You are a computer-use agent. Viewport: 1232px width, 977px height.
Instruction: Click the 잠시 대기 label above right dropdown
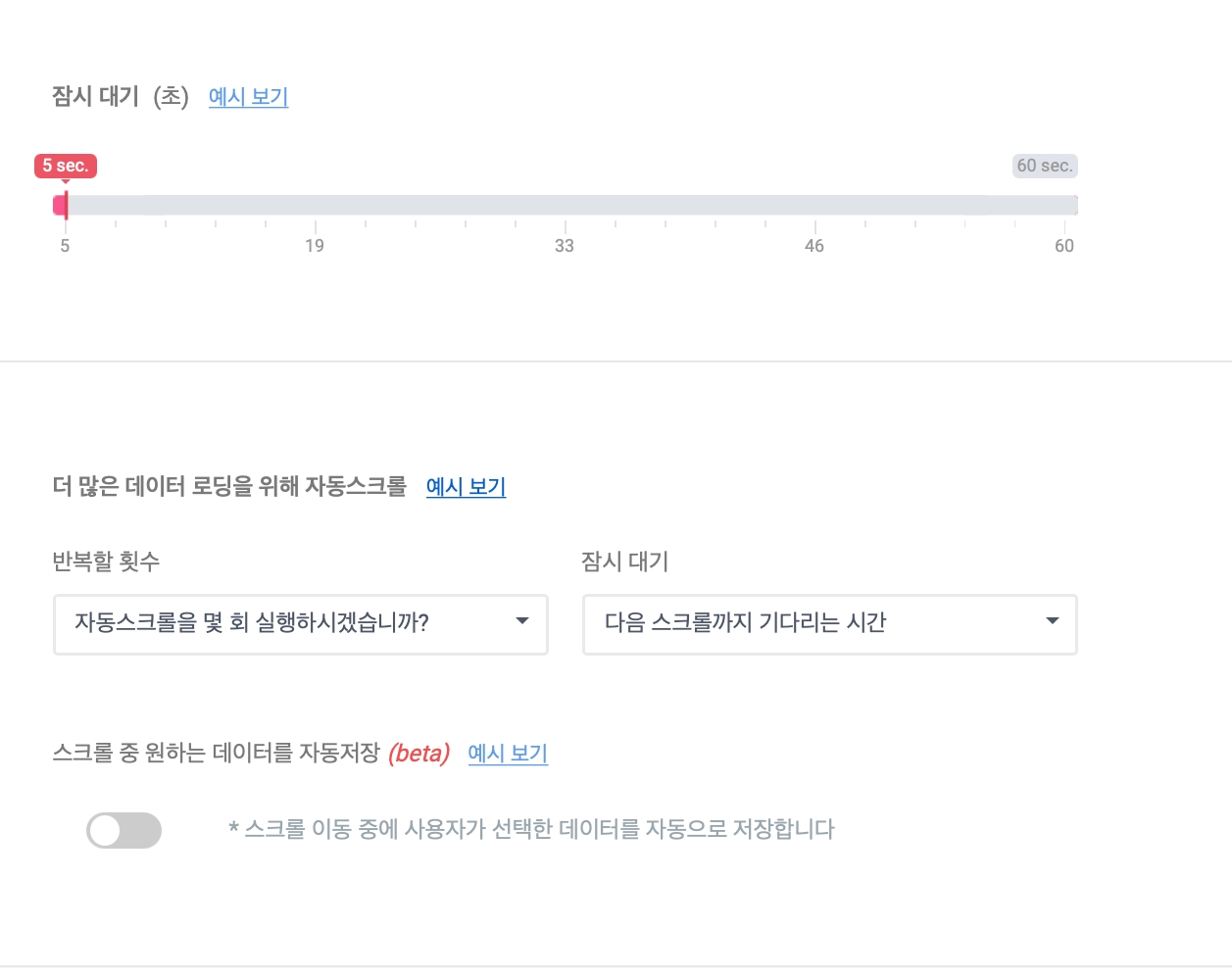[x=624, y=562]
